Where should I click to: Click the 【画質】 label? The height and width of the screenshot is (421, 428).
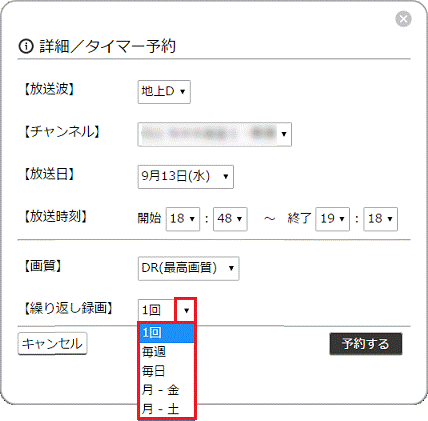[42, 266]
